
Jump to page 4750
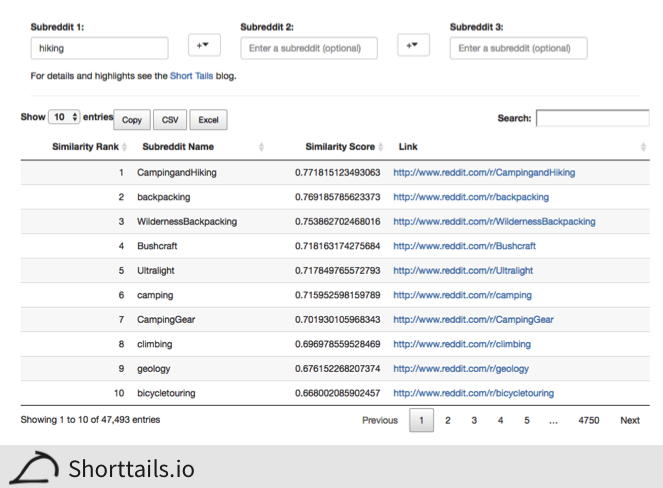(x=588, y=420)
